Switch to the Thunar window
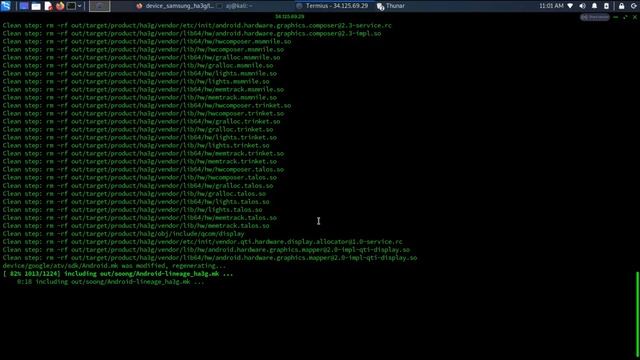The height and width of the screenshot is (360, 640). 391,6
